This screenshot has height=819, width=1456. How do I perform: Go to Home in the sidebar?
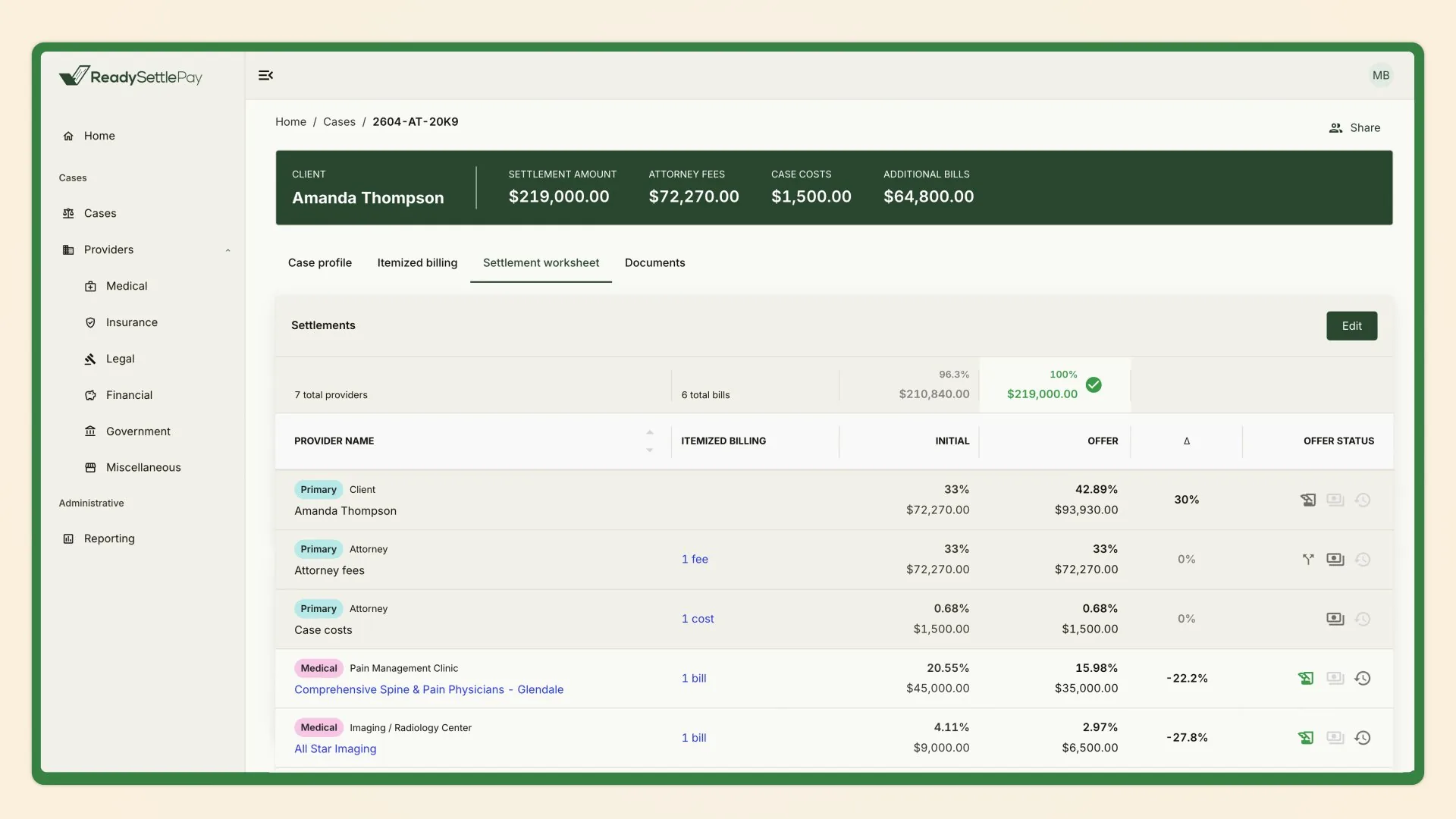99,136
